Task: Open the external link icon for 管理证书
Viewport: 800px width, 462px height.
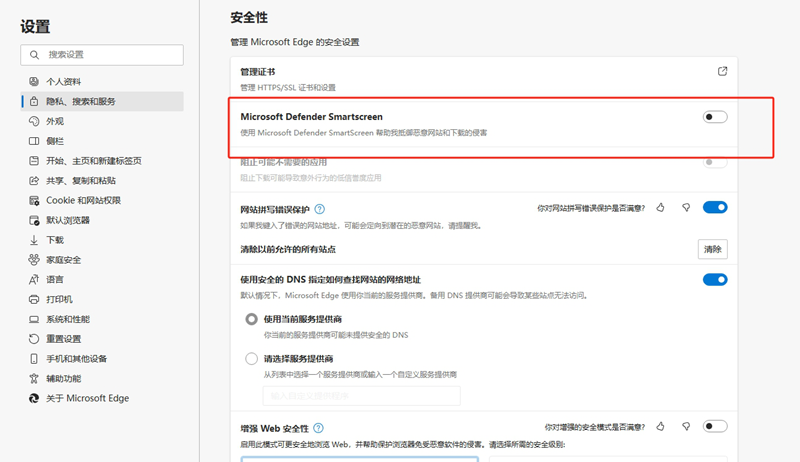Action: 722,71
